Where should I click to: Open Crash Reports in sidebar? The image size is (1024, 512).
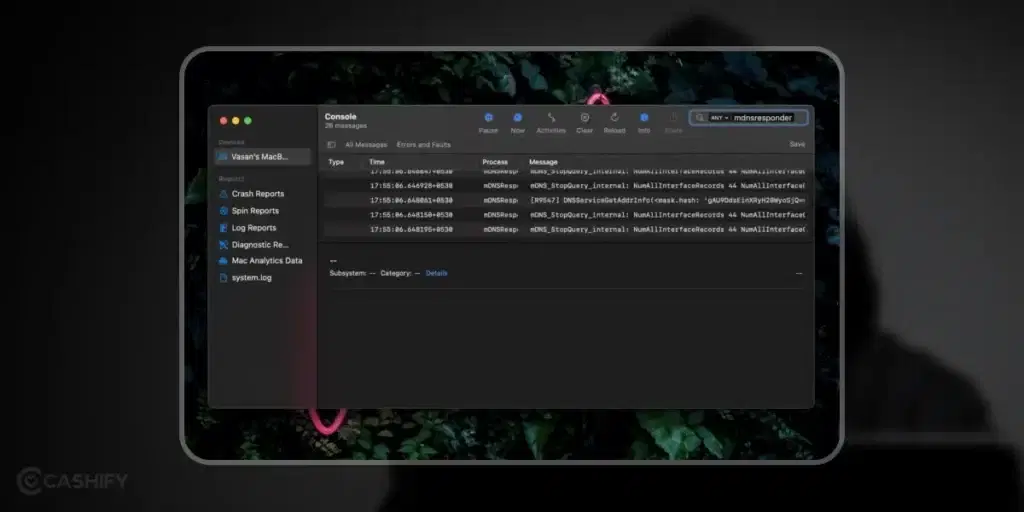pos(258,194)
